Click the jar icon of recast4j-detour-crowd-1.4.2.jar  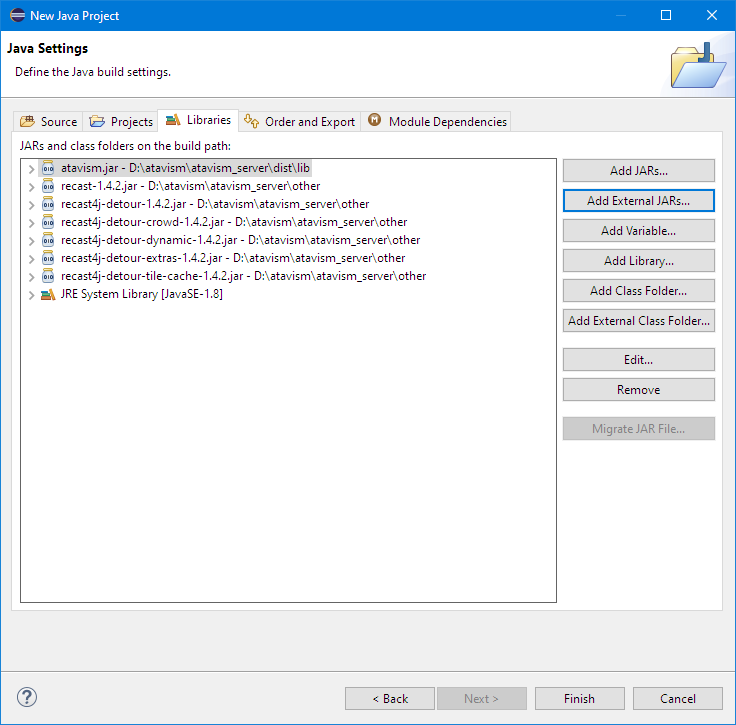point(47,222)
